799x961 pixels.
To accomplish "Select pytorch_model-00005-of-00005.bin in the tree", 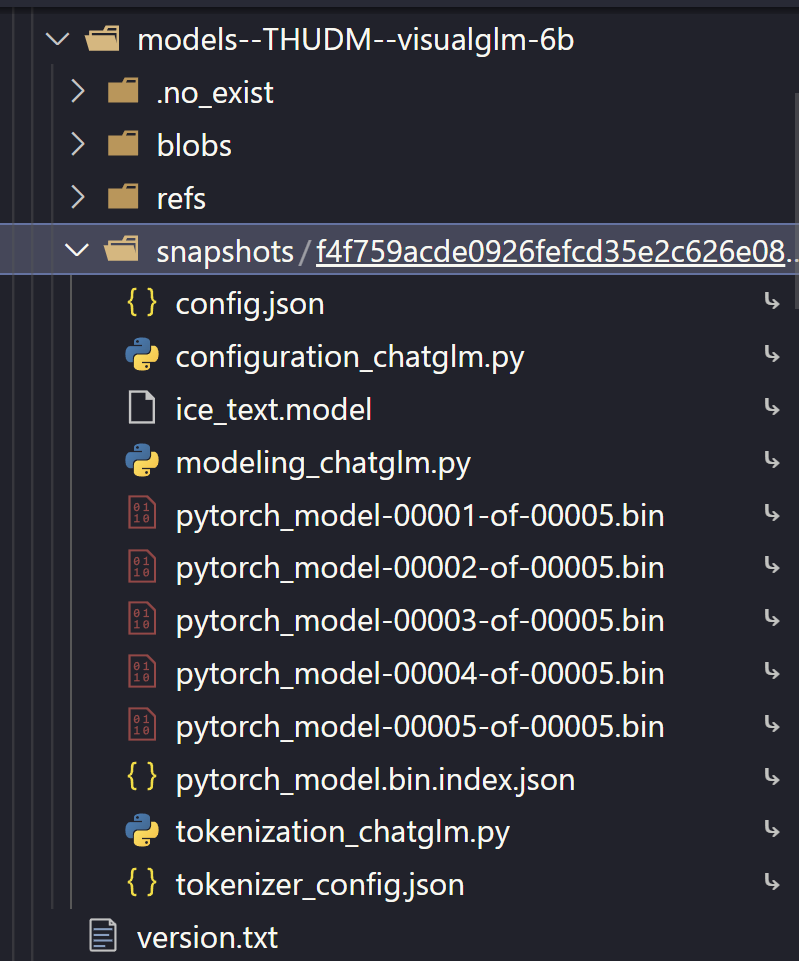I will [420, 726].
